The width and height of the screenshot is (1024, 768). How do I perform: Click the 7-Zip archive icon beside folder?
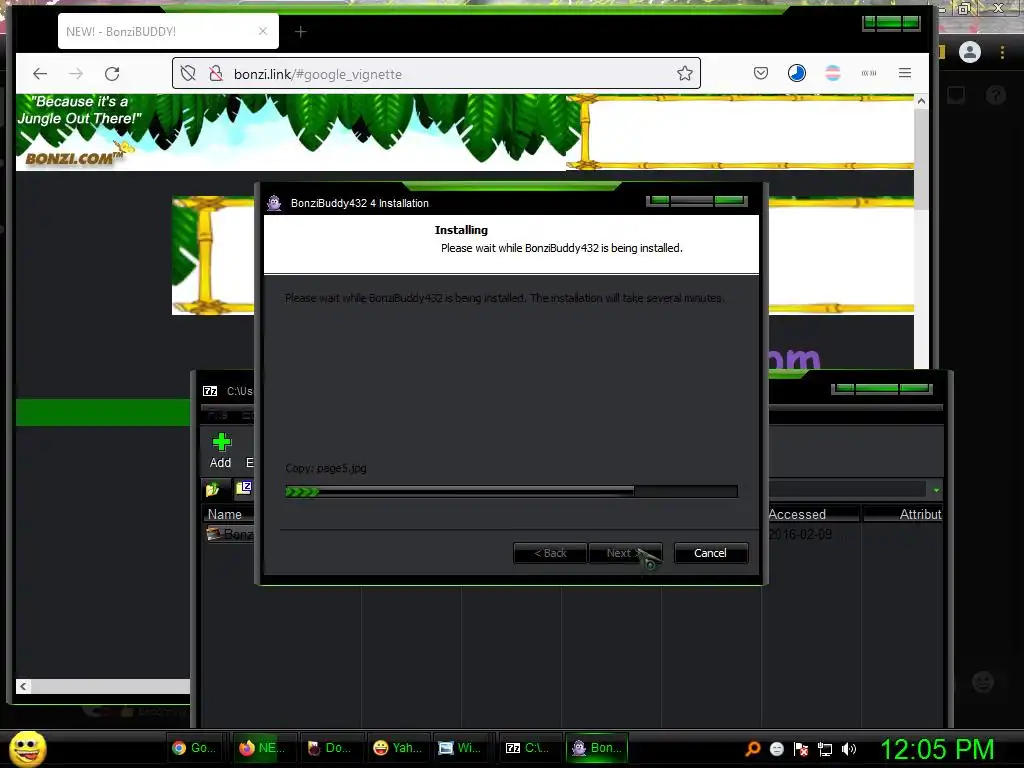[x=244, y=488]
